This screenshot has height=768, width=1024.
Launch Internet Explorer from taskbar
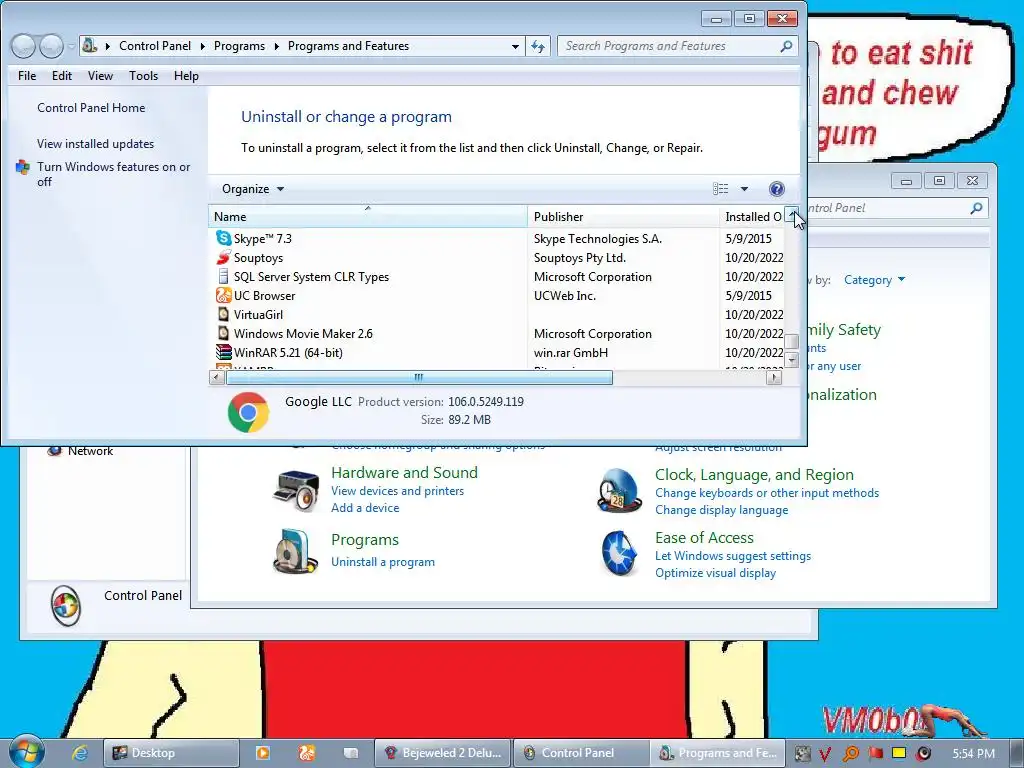[x=80, y=753]
